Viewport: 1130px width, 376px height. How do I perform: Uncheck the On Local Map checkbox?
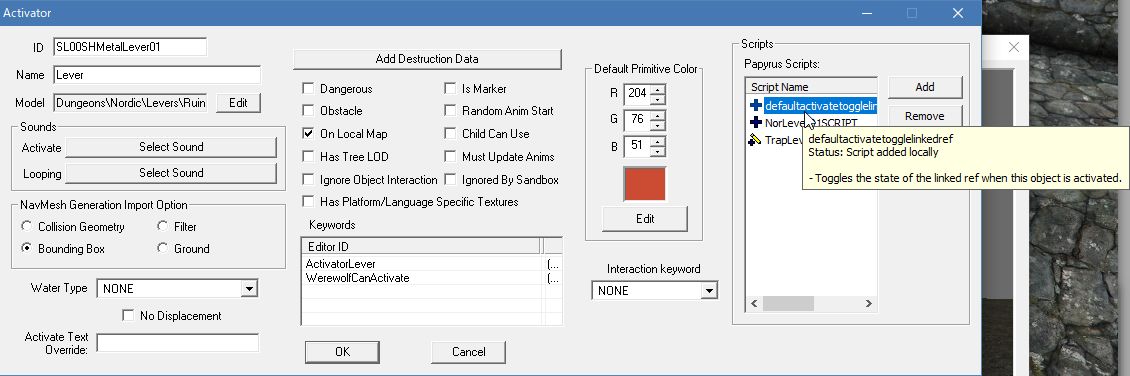coord(308,134)
